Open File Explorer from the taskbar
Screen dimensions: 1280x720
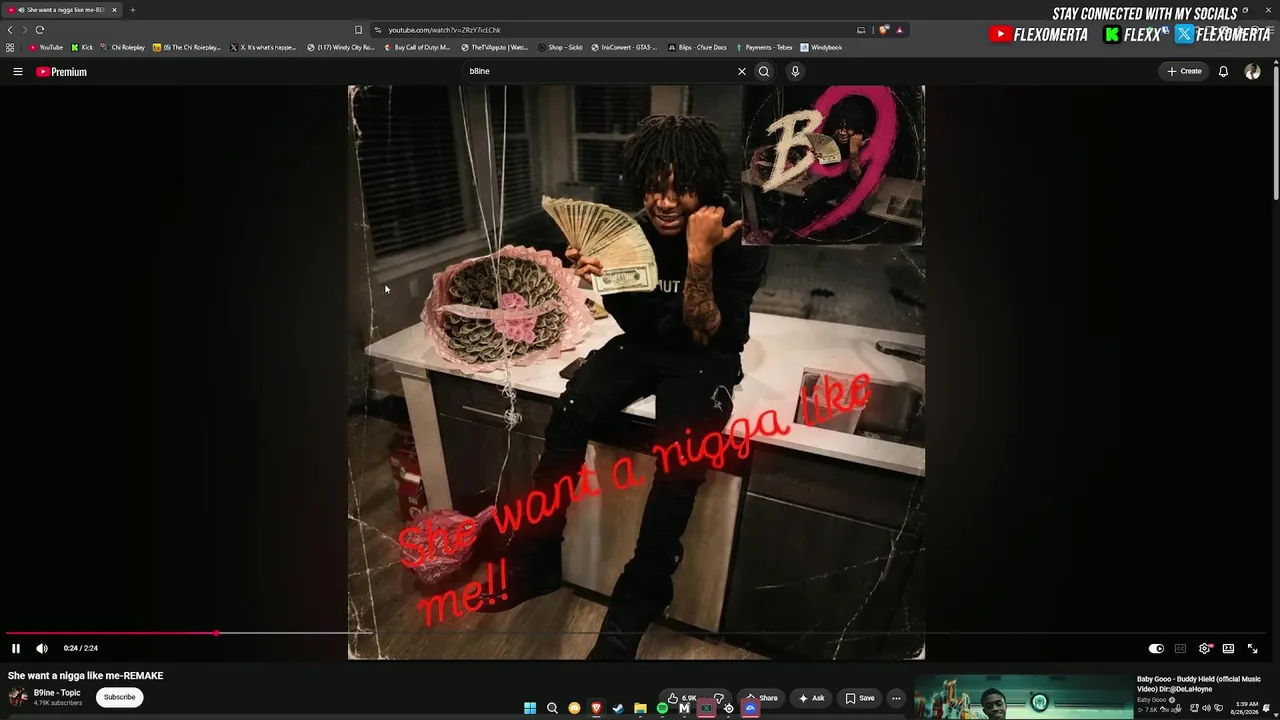(x=640, y=708)
